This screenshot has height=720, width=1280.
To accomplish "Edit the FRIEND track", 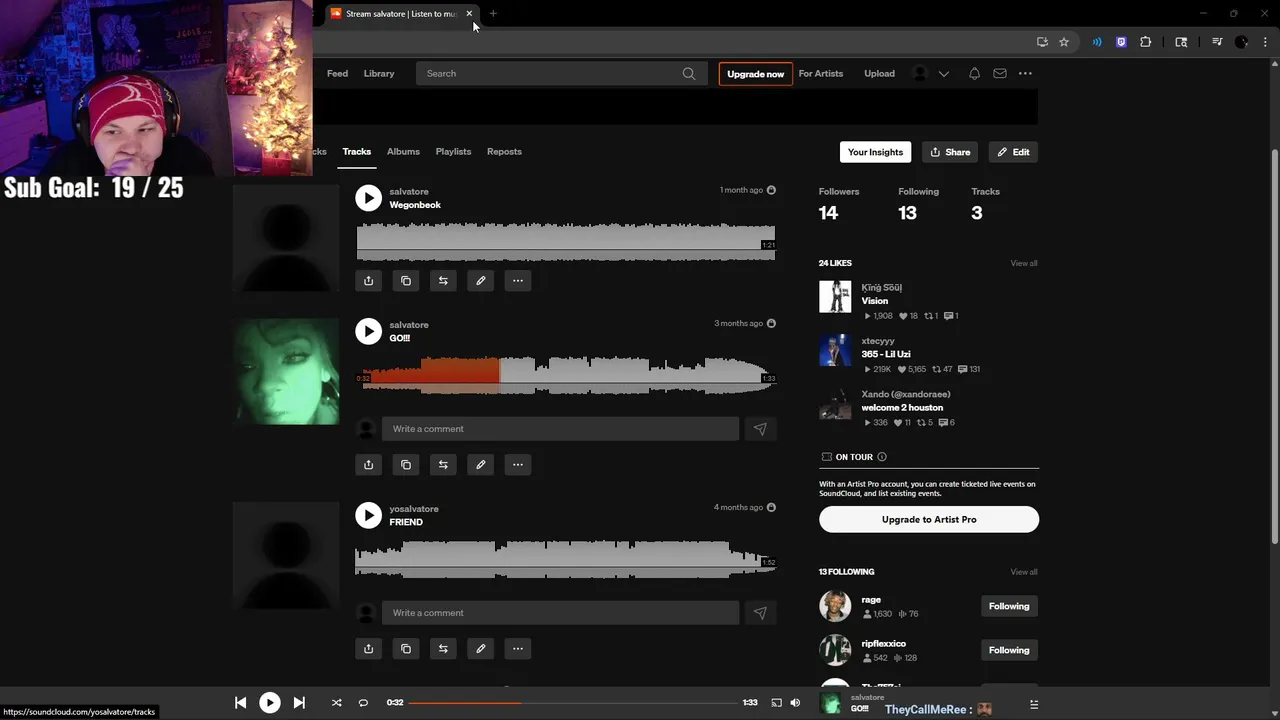I will [481, 649].
